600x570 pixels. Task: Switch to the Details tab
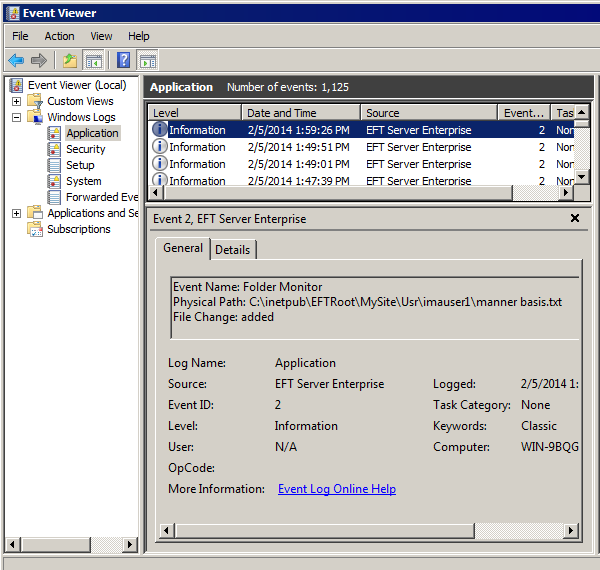(x=233, y=249)
